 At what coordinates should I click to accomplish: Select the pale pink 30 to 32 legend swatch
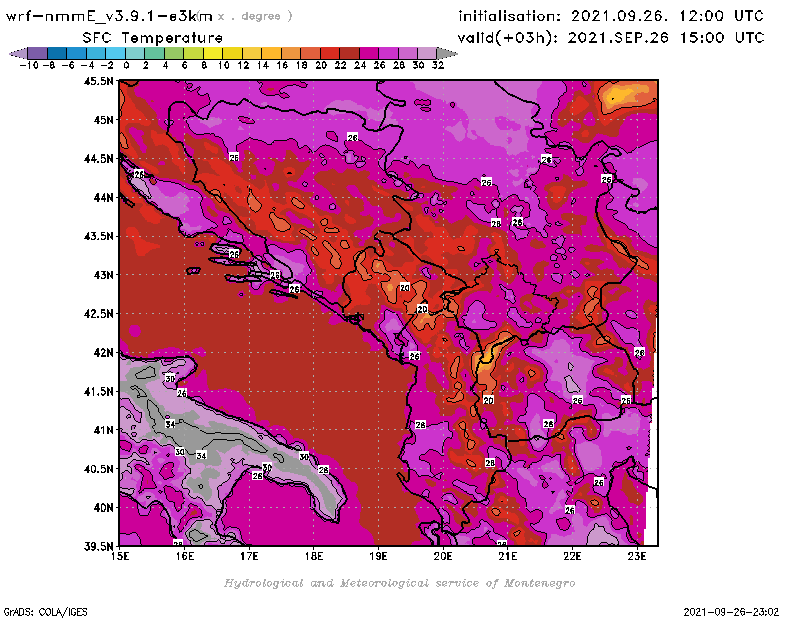(427, 53)
